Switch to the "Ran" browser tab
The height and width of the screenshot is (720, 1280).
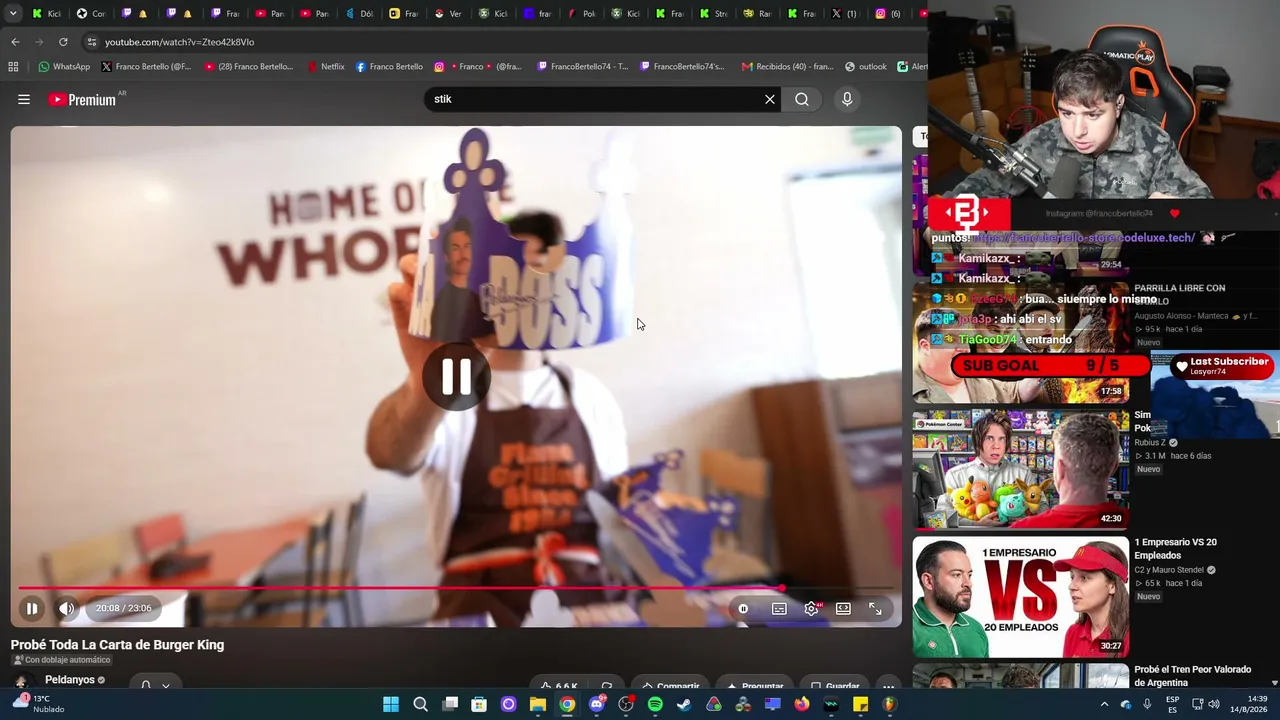click(758, 14)
